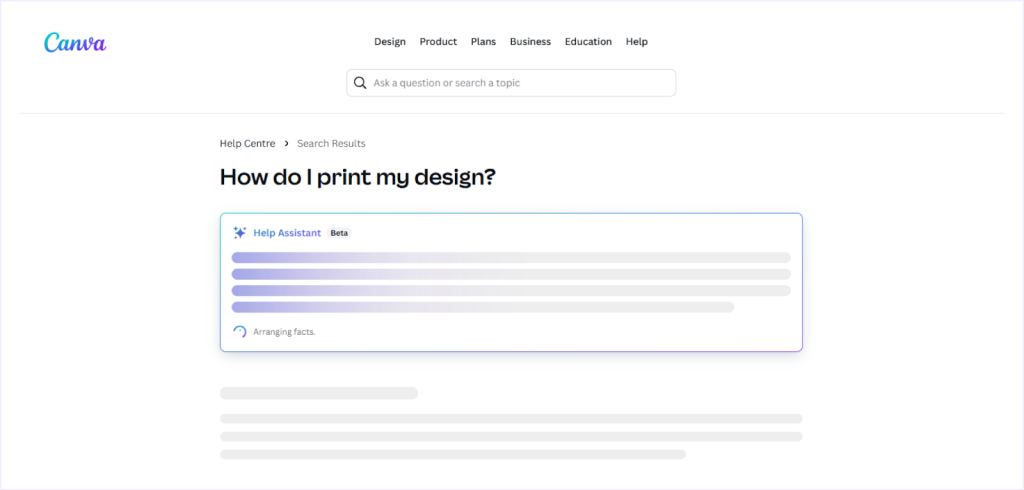Screen dimensions: 1024x490
Task: Click the Help Assistant sparkle icon
Action: click(x=239, y=233)
